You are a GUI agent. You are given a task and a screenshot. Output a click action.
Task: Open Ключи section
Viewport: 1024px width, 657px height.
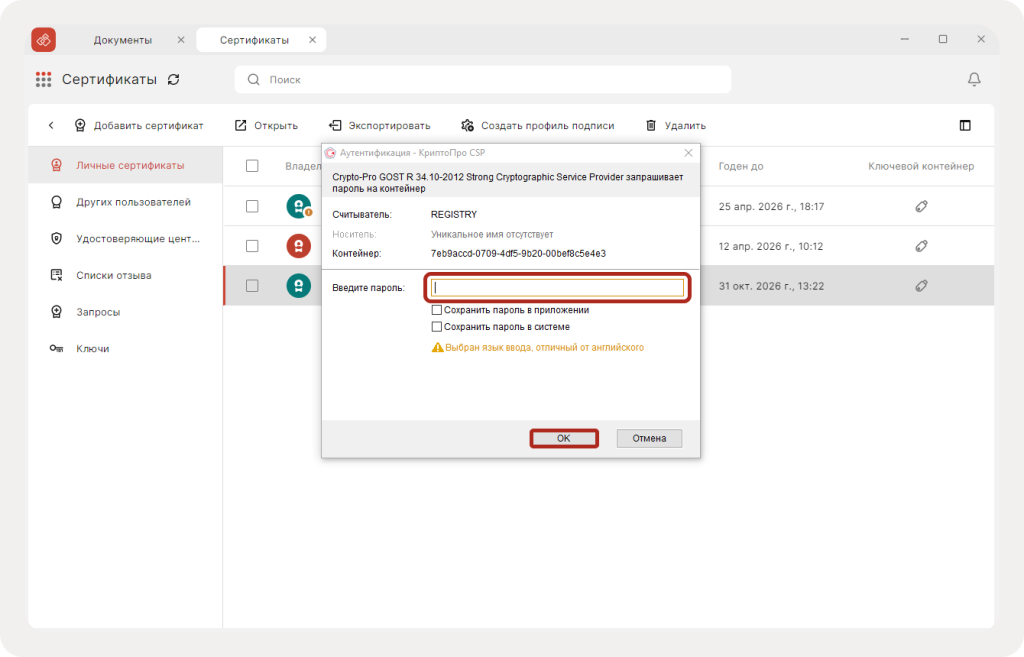(125, 348)
